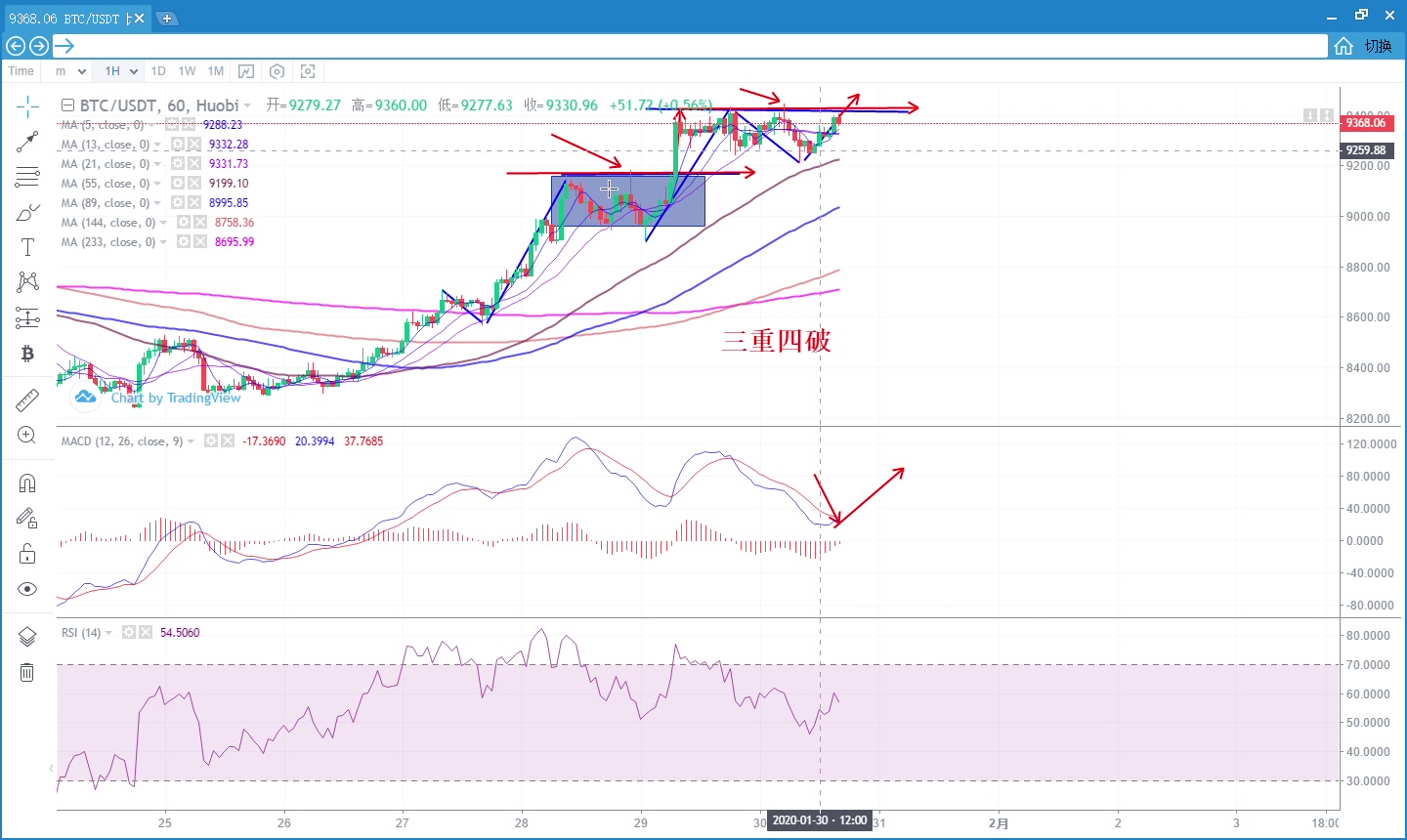Delete the MA (233, close, 0) indicator

coord(199,242)
